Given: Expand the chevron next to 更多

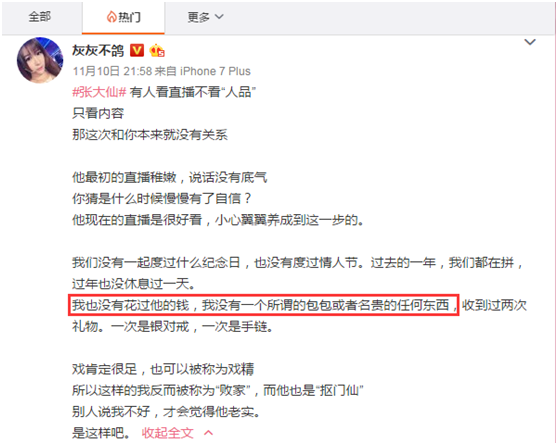Looking at the screenshot, I should (x=219, y=17).
